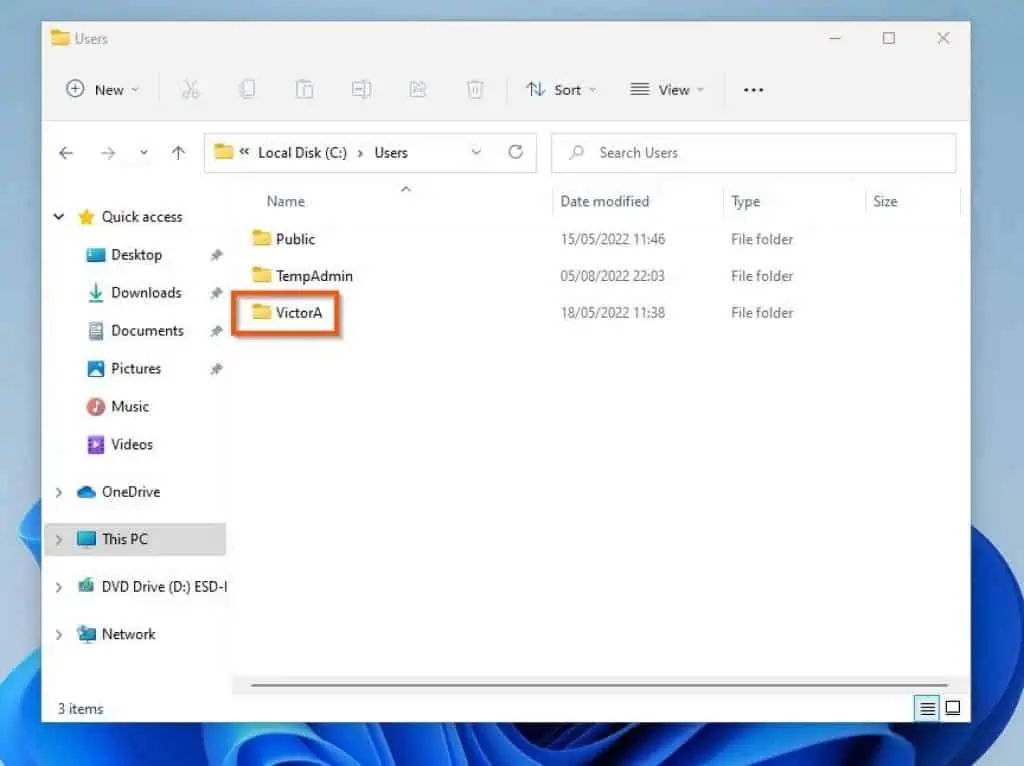The width and height of the screenshot is (1024, 766).
Task: Open the New menu
Action: click(101, 89)
